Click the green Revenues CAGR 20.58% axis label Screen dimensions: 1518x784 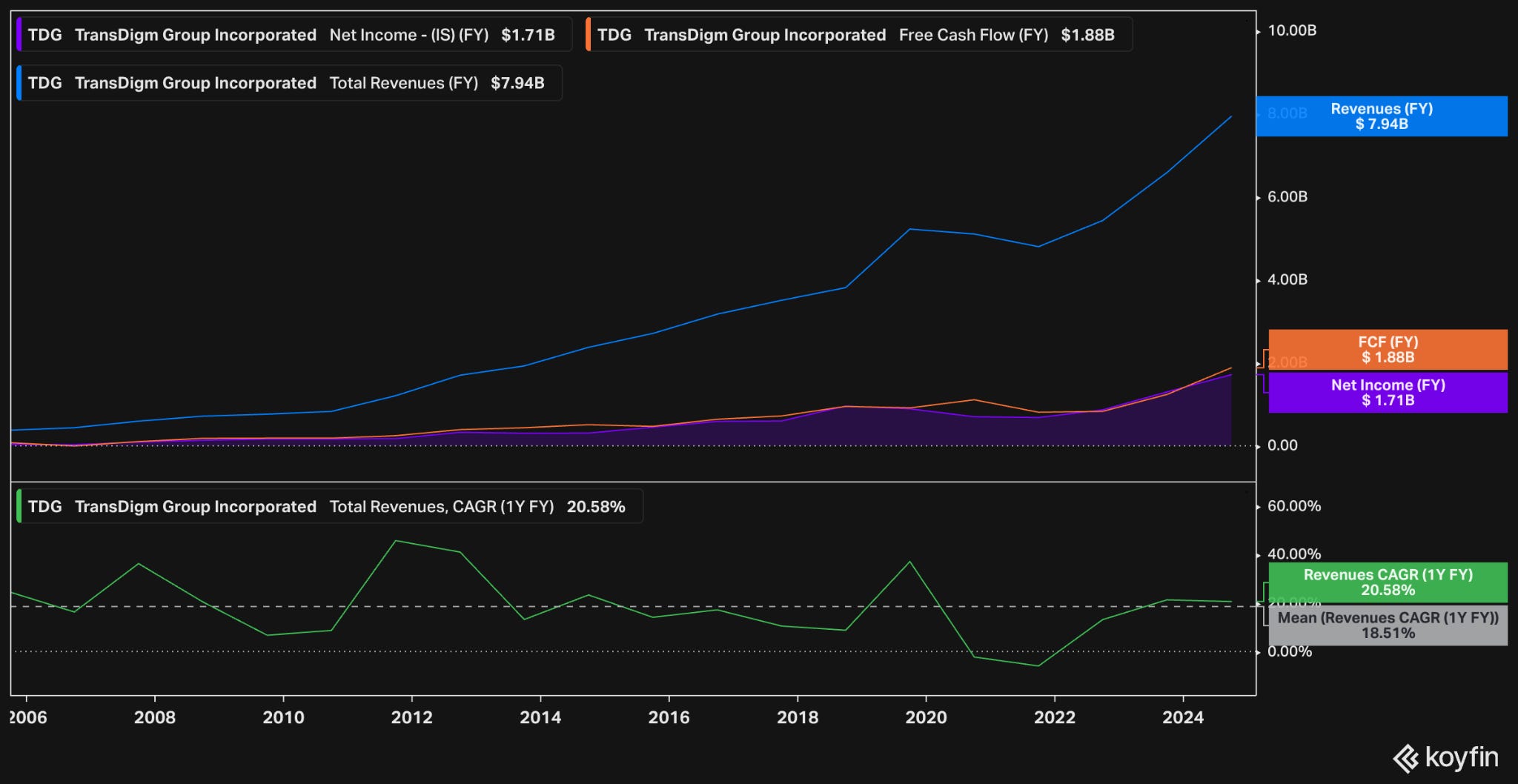click(x=1388, y=582)
